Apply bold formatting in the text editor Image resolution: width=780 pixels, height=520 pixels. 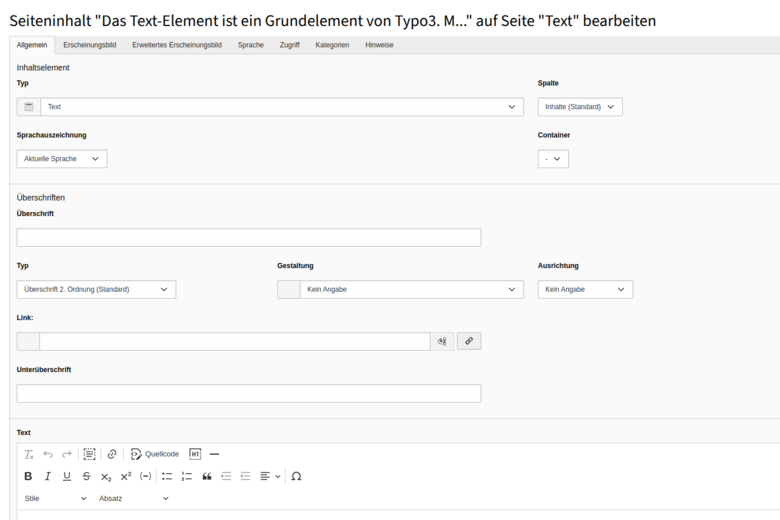coord(28,476)
